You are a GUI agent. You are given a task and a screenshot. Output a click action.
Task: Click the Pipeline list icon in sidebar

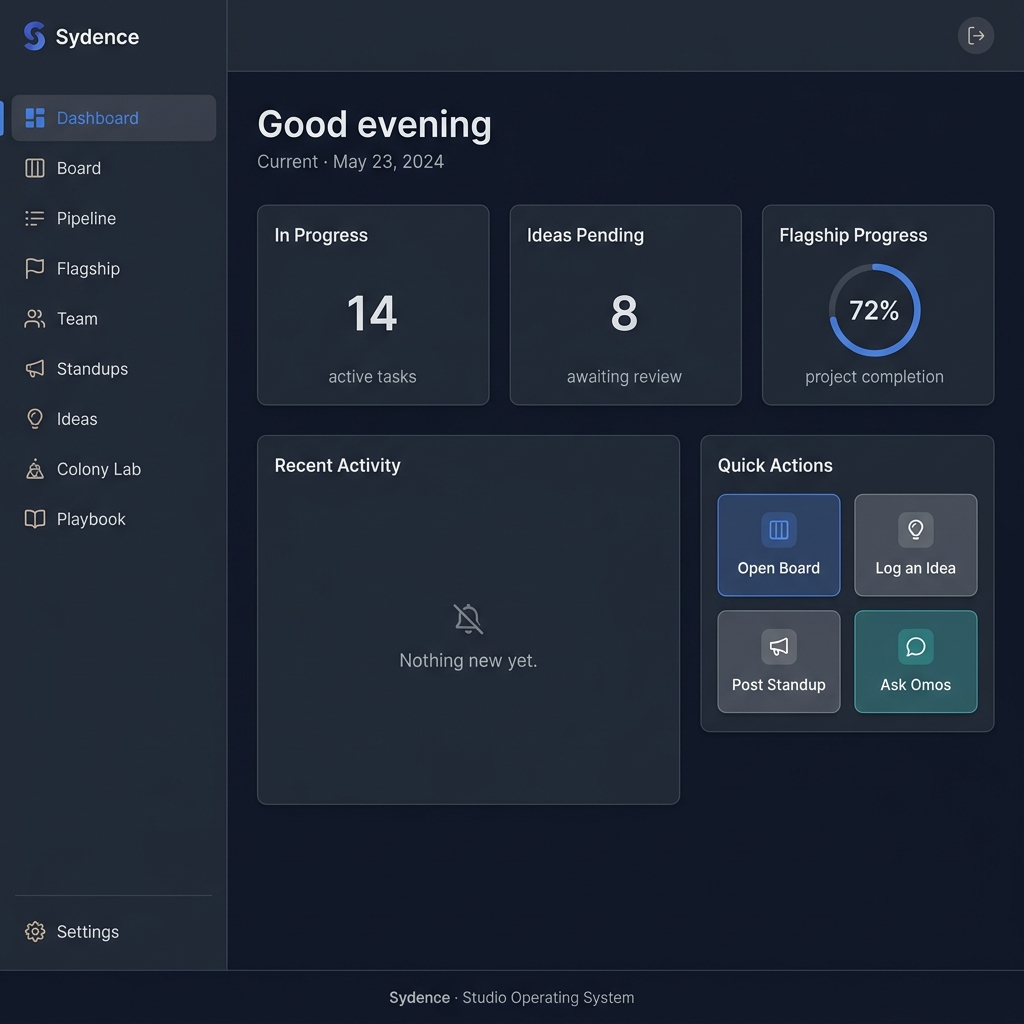(x=35, y=218)
